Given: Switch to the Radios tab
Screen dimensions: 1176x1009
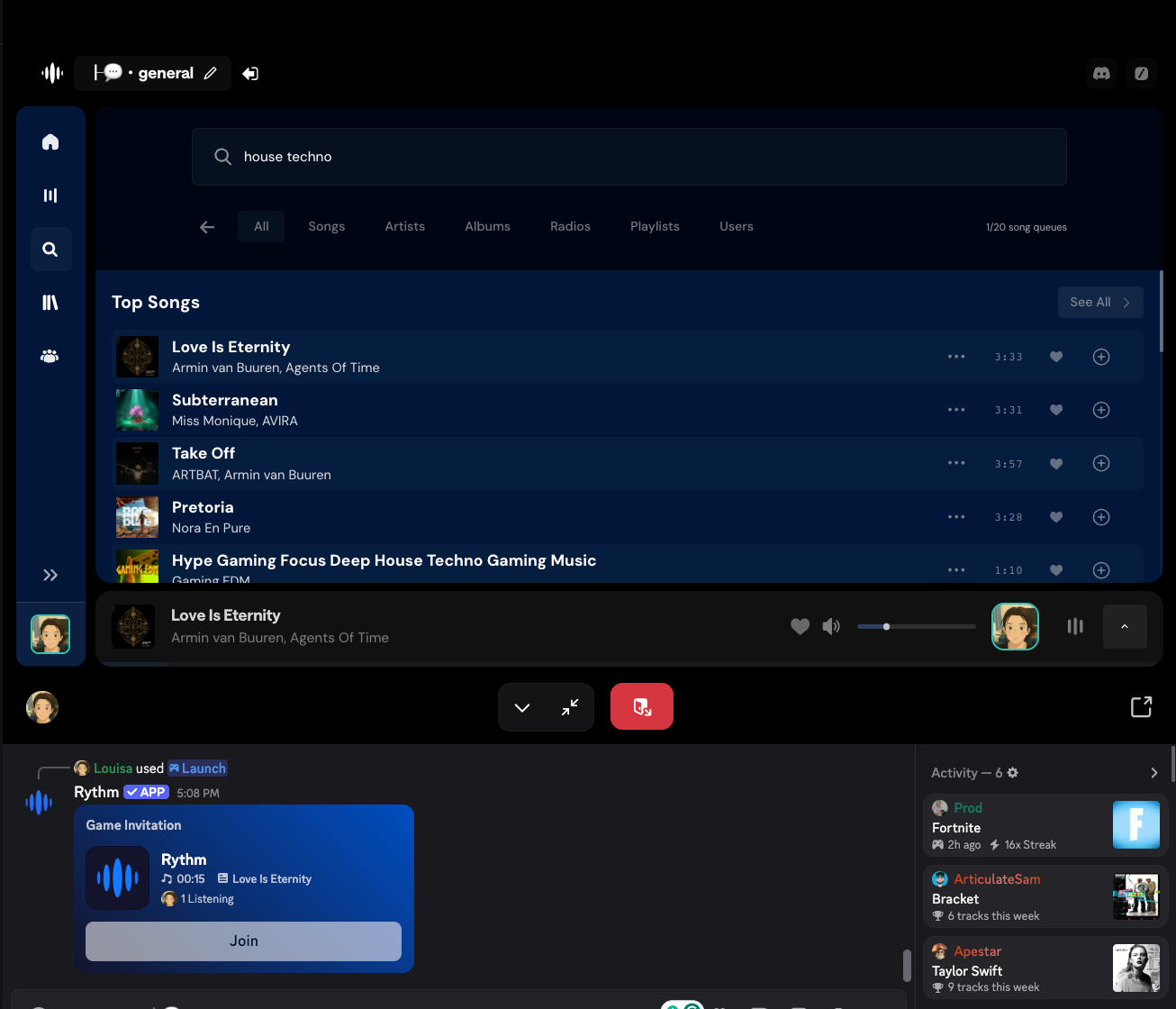Looking at the screenshot, I should tap(571, 227).
